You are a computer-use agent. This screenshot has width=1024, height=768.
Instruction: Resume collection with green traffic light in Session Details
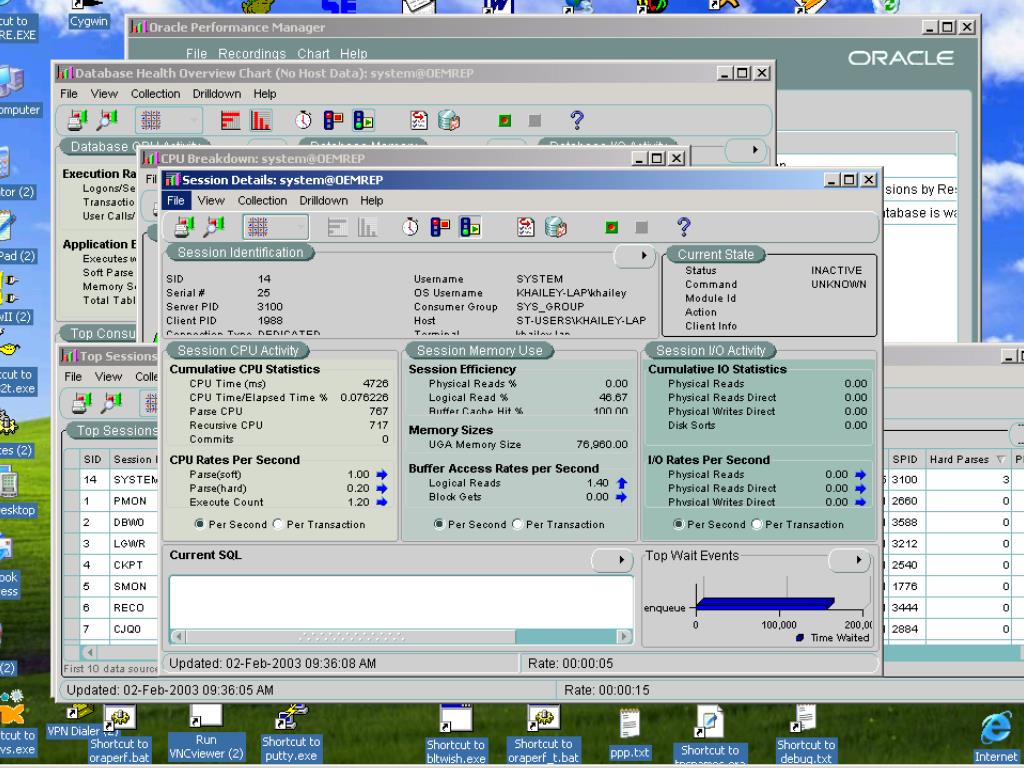(x=470, y=227)
